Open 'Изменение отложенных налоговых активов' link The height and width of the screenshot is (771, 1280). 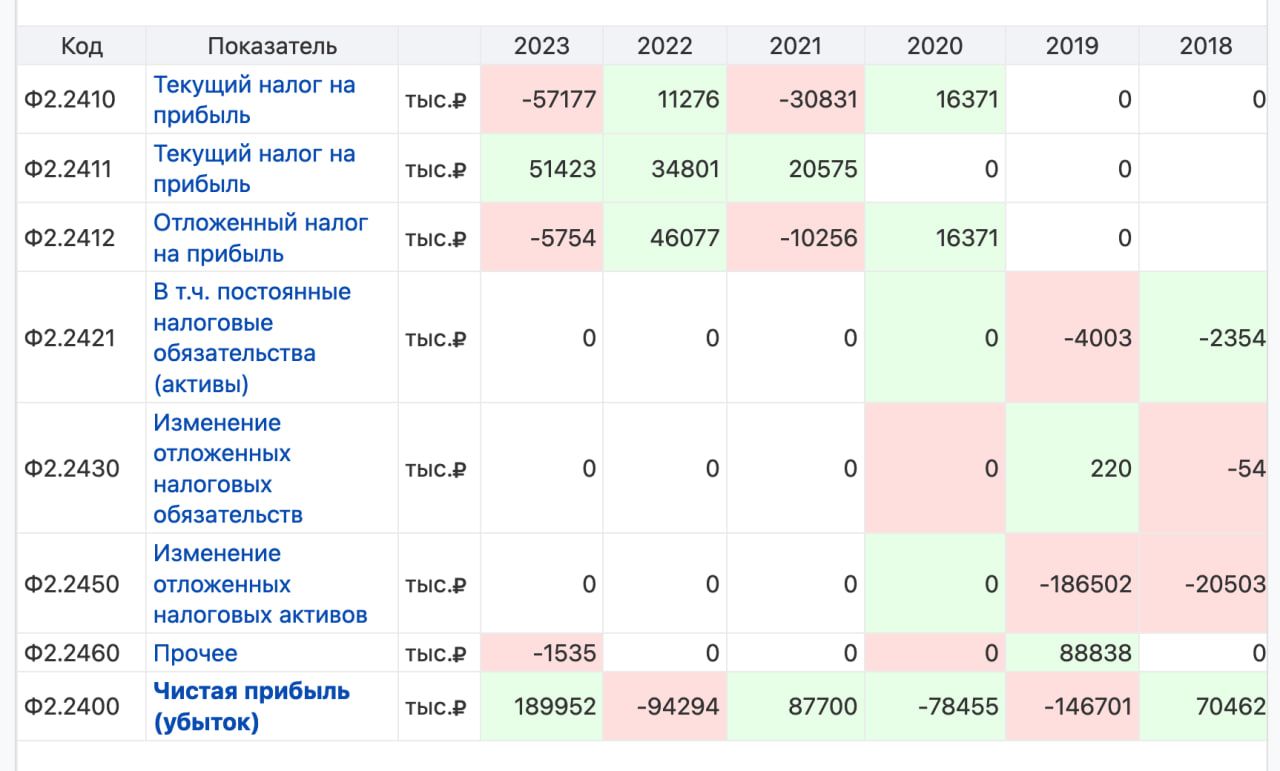click(260, 584)
